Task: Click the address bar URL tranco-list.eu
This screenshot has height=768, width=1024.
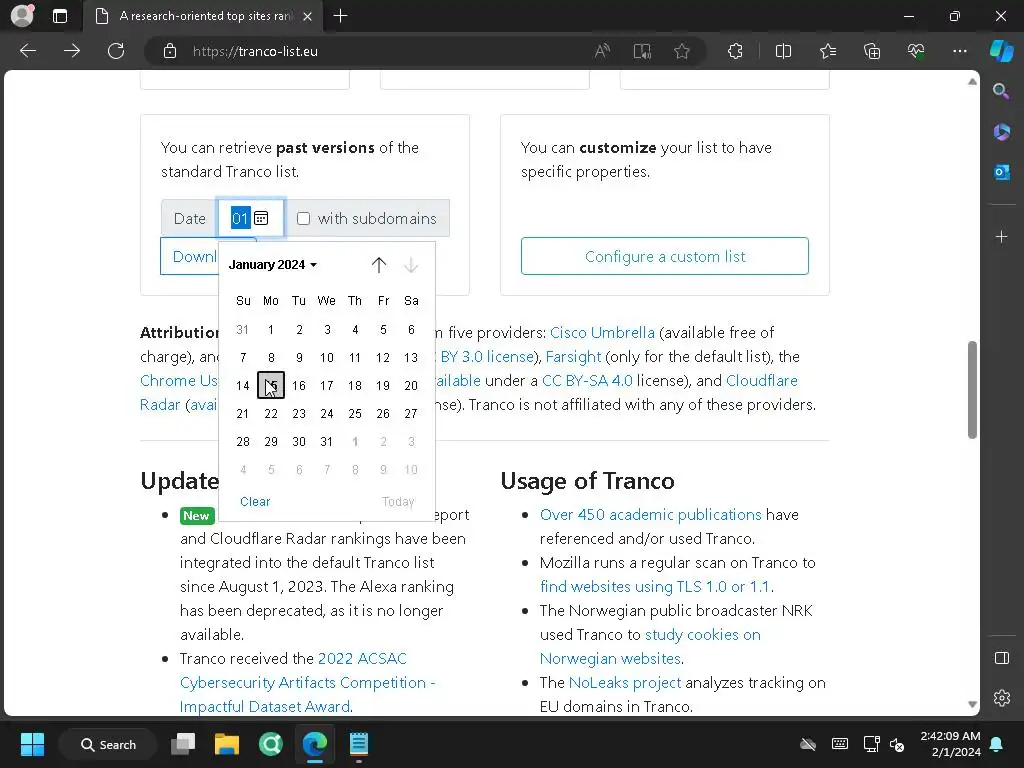Action: point(255,51)
